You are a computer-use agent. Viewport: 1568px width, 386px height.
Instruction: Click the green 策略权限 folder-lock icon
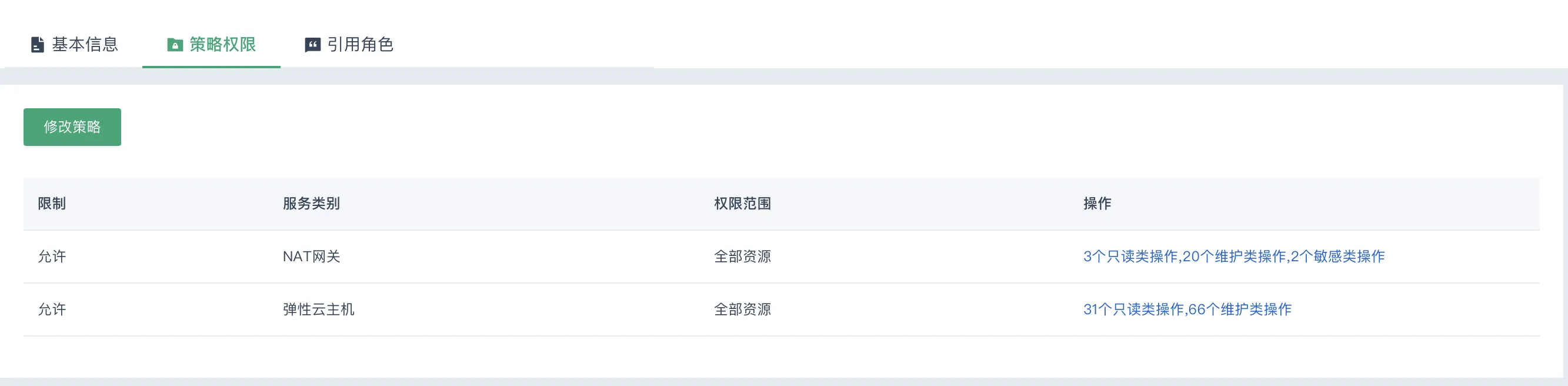point(175,45)
